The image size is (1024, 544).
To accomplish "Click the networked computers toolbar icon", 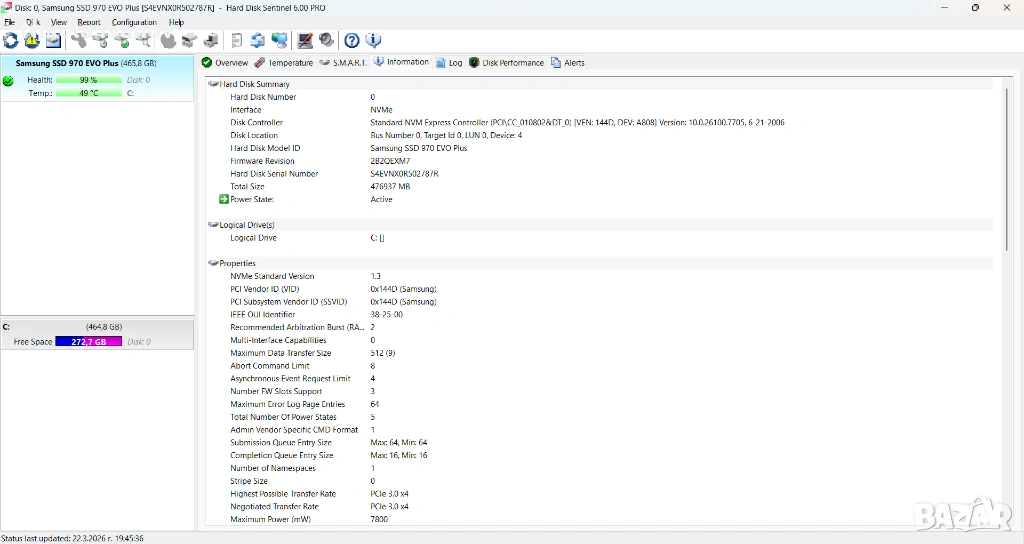I will (x=280, y=41).
